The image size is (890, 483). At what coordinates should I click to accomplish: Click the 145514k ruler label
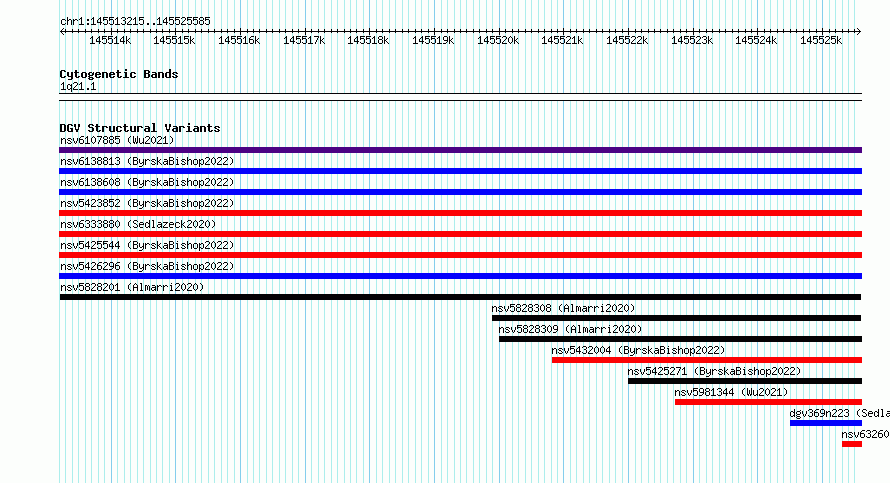(110, 41)
